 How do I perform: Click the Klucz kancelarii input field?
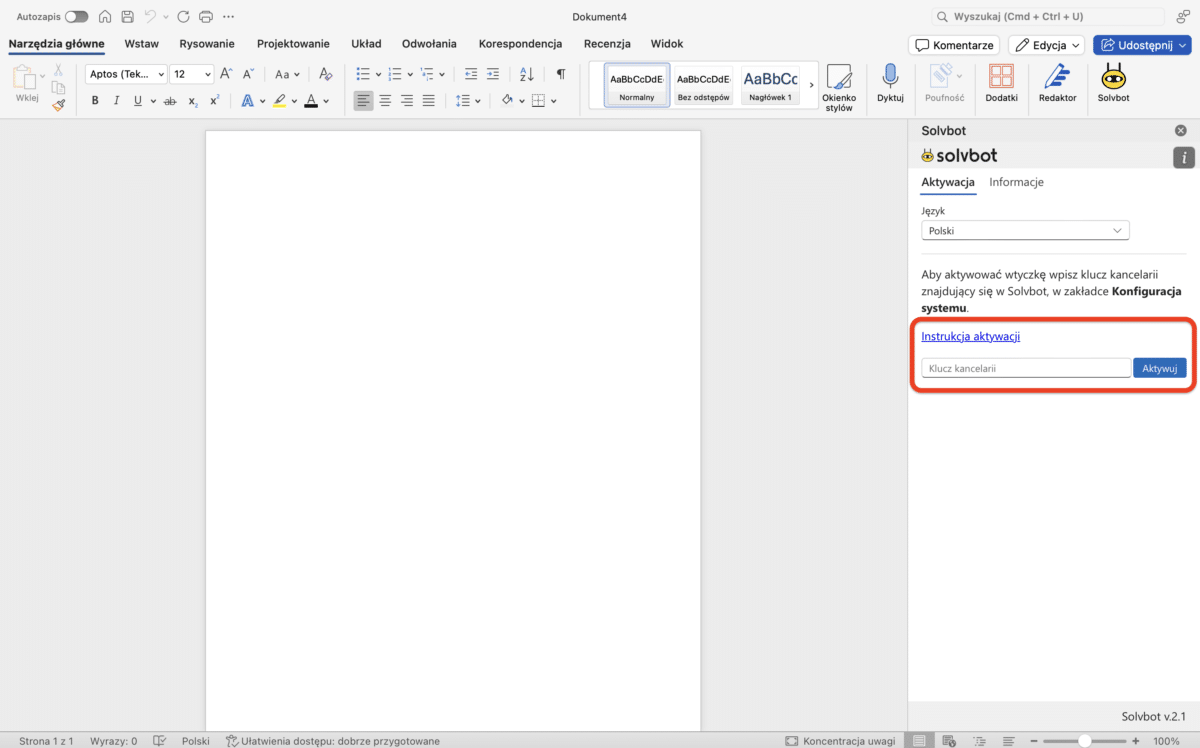1026,368
